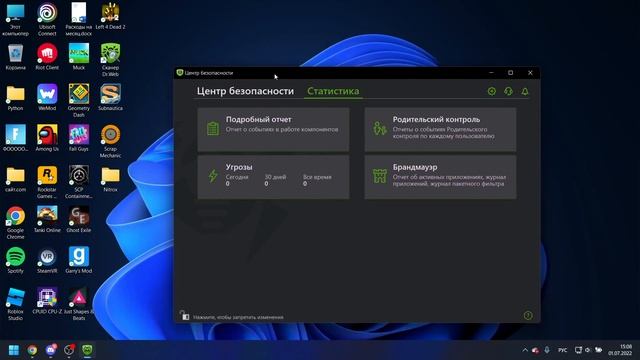Click the microphone tray icon
The height and width of the screenshot is (360, 640).
click(547, 350)
